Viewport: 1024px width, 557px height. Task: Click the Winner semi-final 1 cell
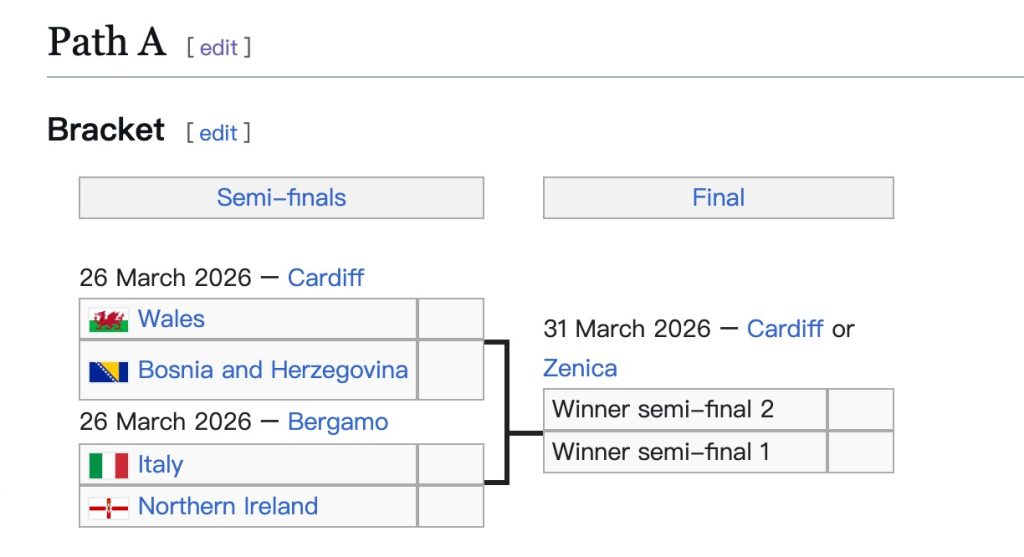pyautogui.click(x=685, y=452)
